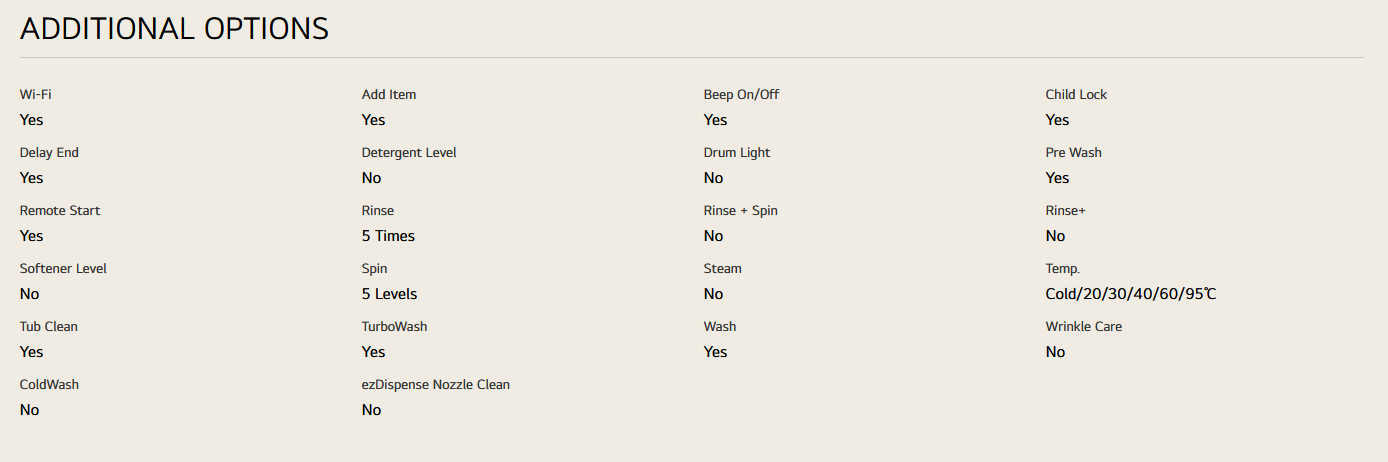Click the ezDispense Nozzle Clean label
This screenshot has width=1388, height=462.
(x=435, y=385)
